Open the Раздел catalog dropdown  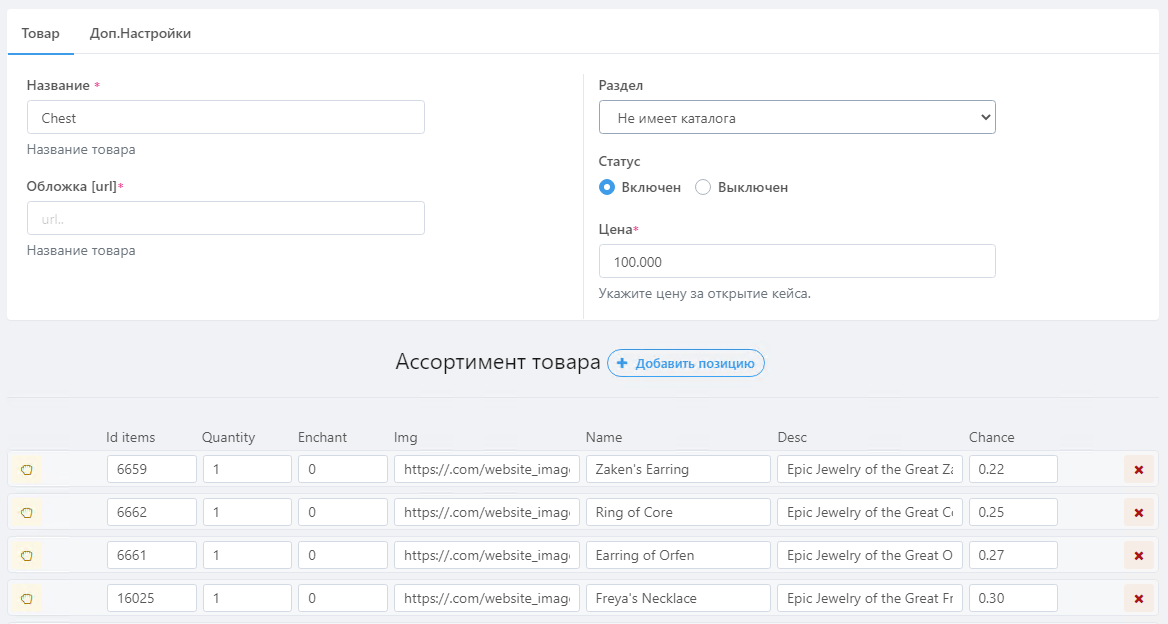(x=797, y=117)
